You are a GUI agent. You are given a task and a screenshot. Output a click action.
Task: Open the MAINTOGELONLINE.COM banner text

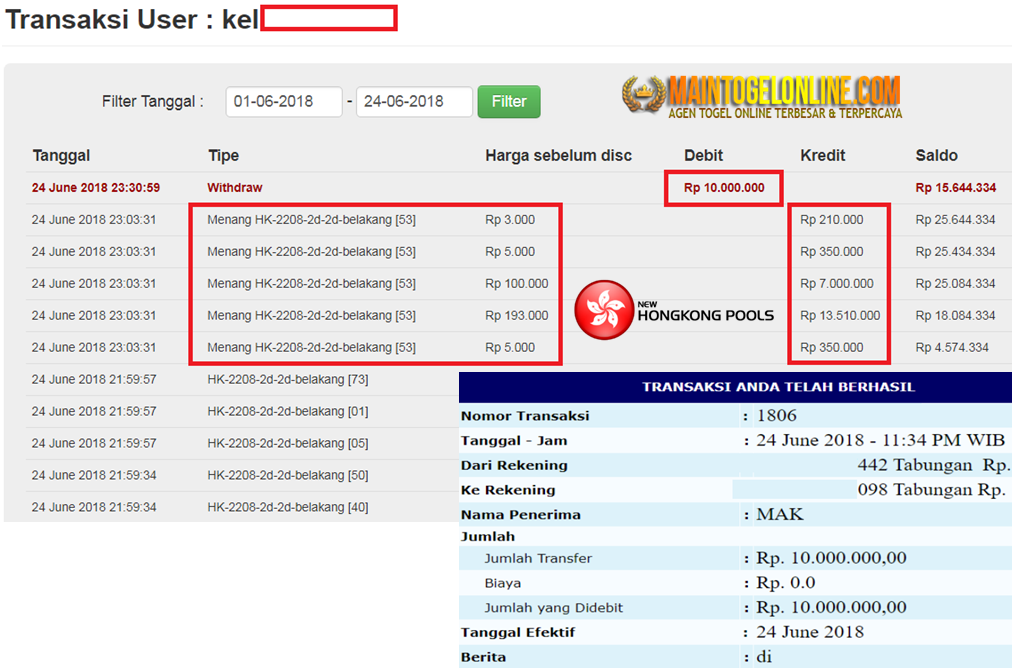[784, 90]
